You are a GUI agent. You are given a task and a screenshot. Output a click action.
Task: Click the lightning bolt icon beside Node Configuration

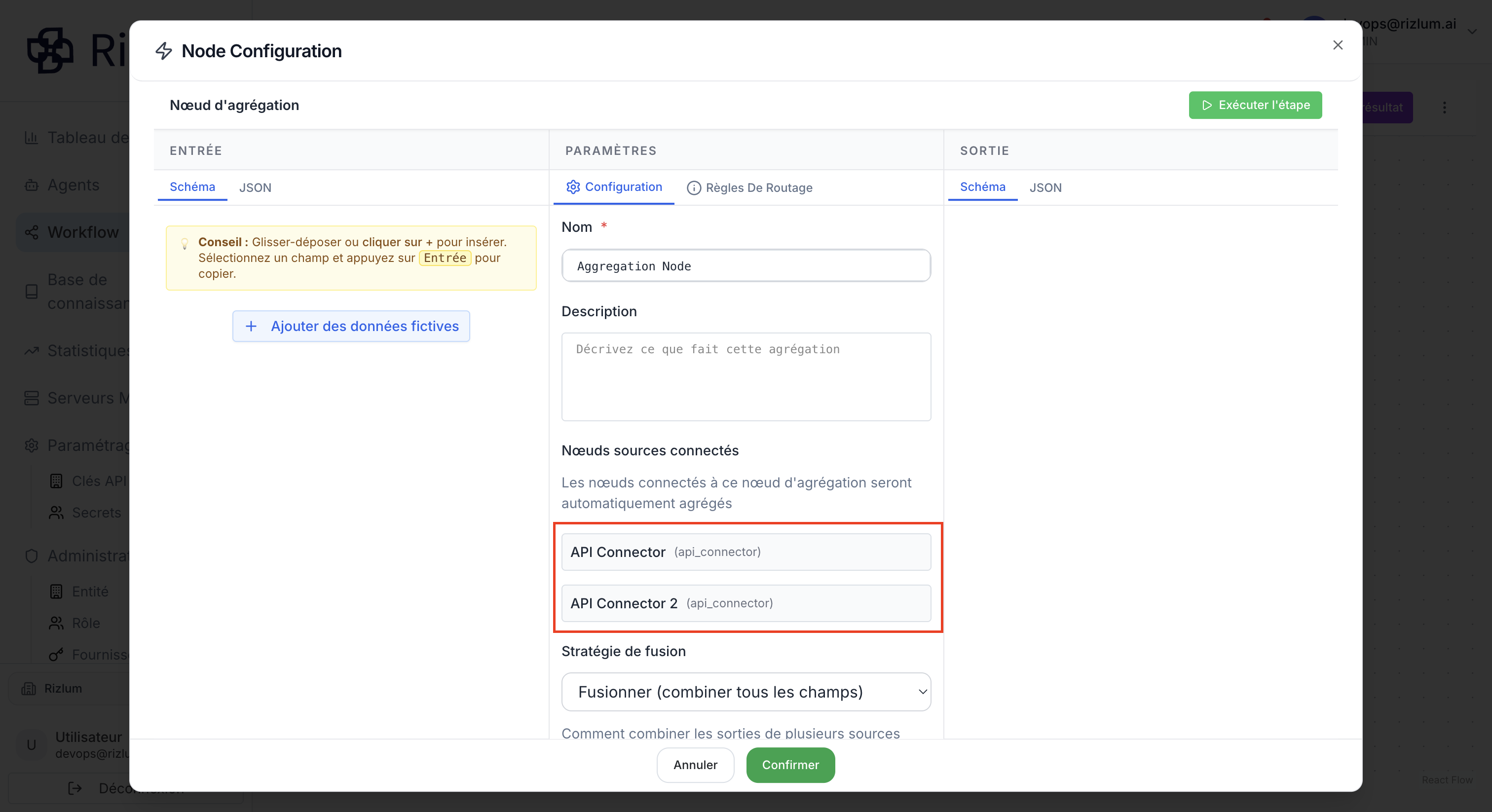(x=164, y=51)
